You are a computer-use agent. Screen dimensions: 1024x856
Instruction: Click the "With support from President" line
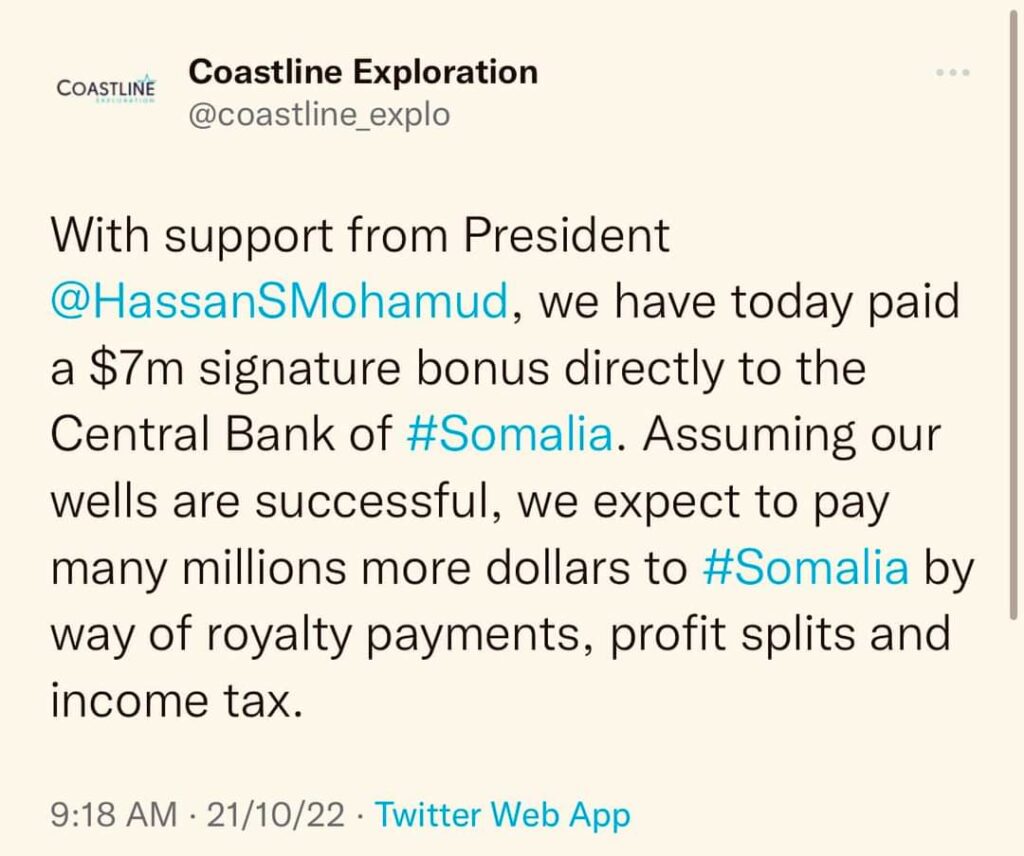[360, 236]
